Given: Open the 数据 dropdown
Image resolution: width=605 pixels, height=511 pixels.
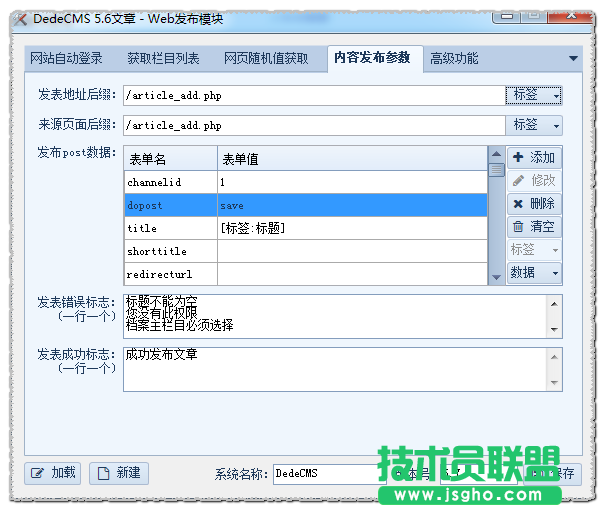Looking at the screenshot, I should [534, 273].
